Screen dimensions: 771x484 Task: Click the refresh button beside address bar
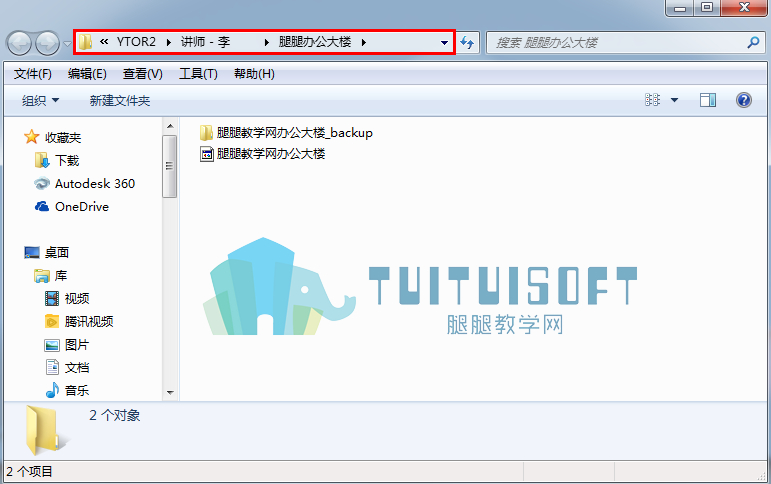467,43
